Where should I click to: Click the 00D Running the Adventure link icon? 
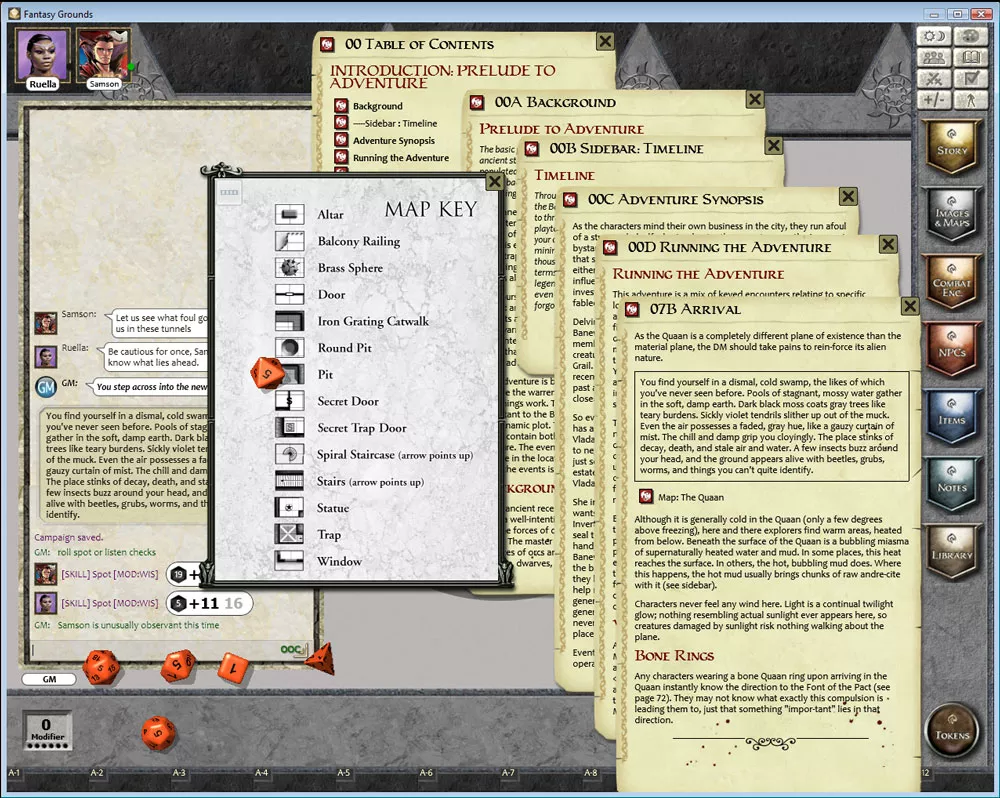coord(610,248)
